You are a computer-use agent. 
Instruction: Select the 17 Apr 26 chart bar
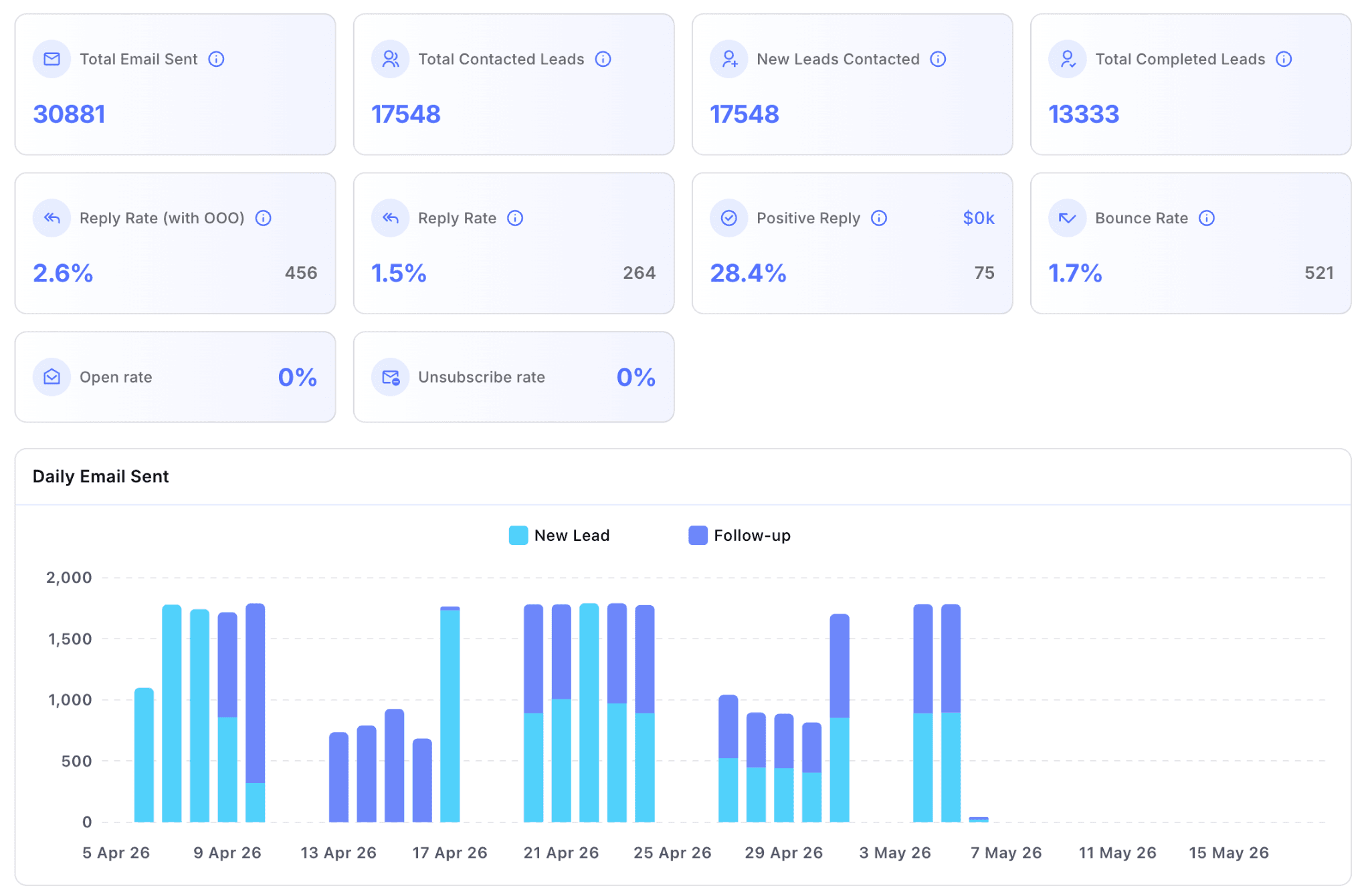coord(450,714)
